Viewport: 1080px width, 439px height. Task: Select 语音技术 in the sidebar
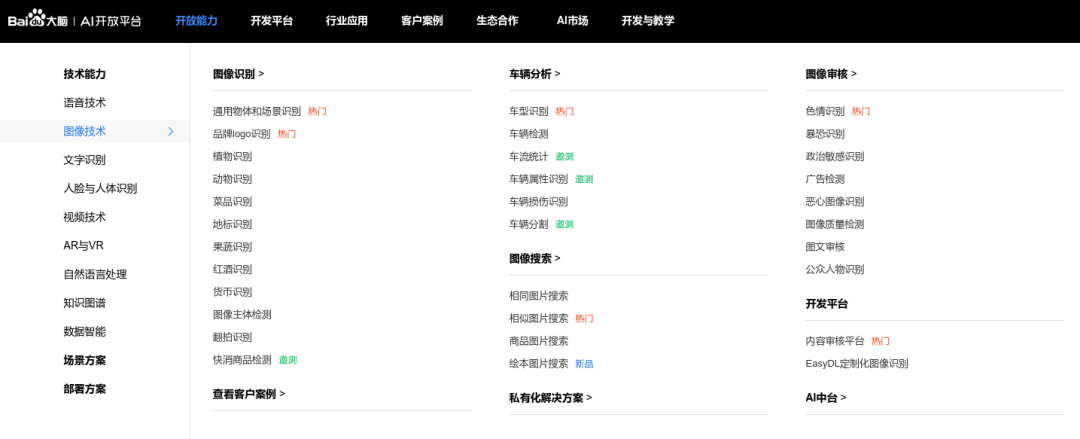pyautogui.click(x=85, y=103)
